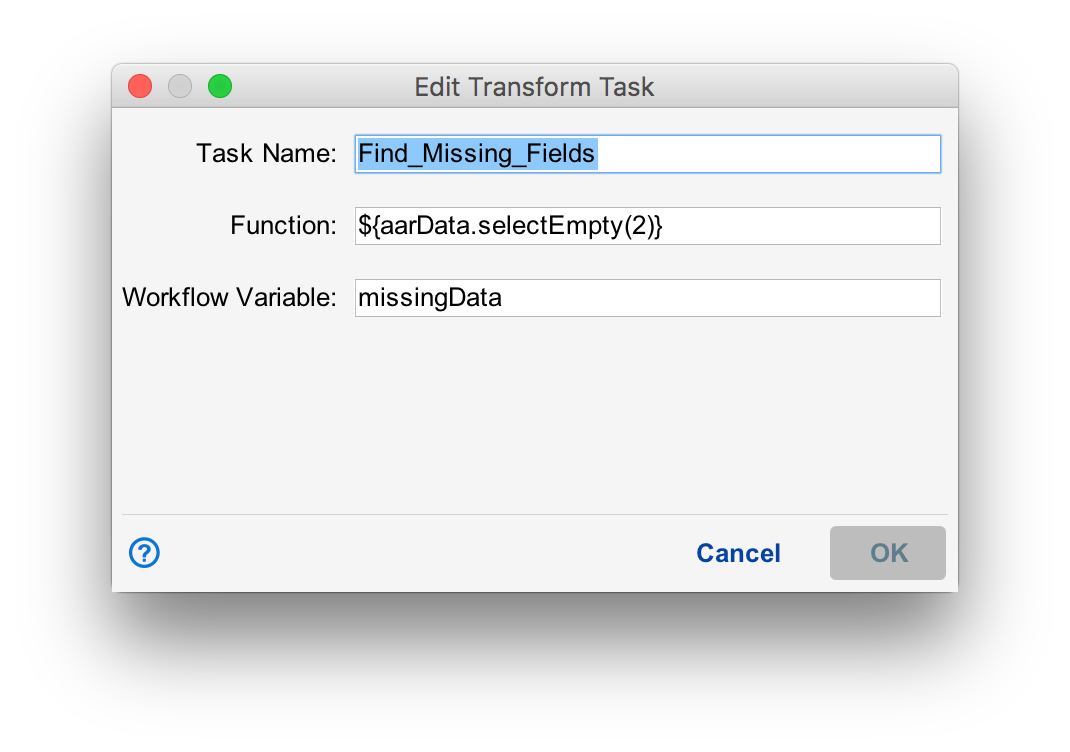Image resolution: width=1070 pixels, height=752 pixels.
Task: Confirm changes by pressing OK
Action: click(x=887, y=553)
